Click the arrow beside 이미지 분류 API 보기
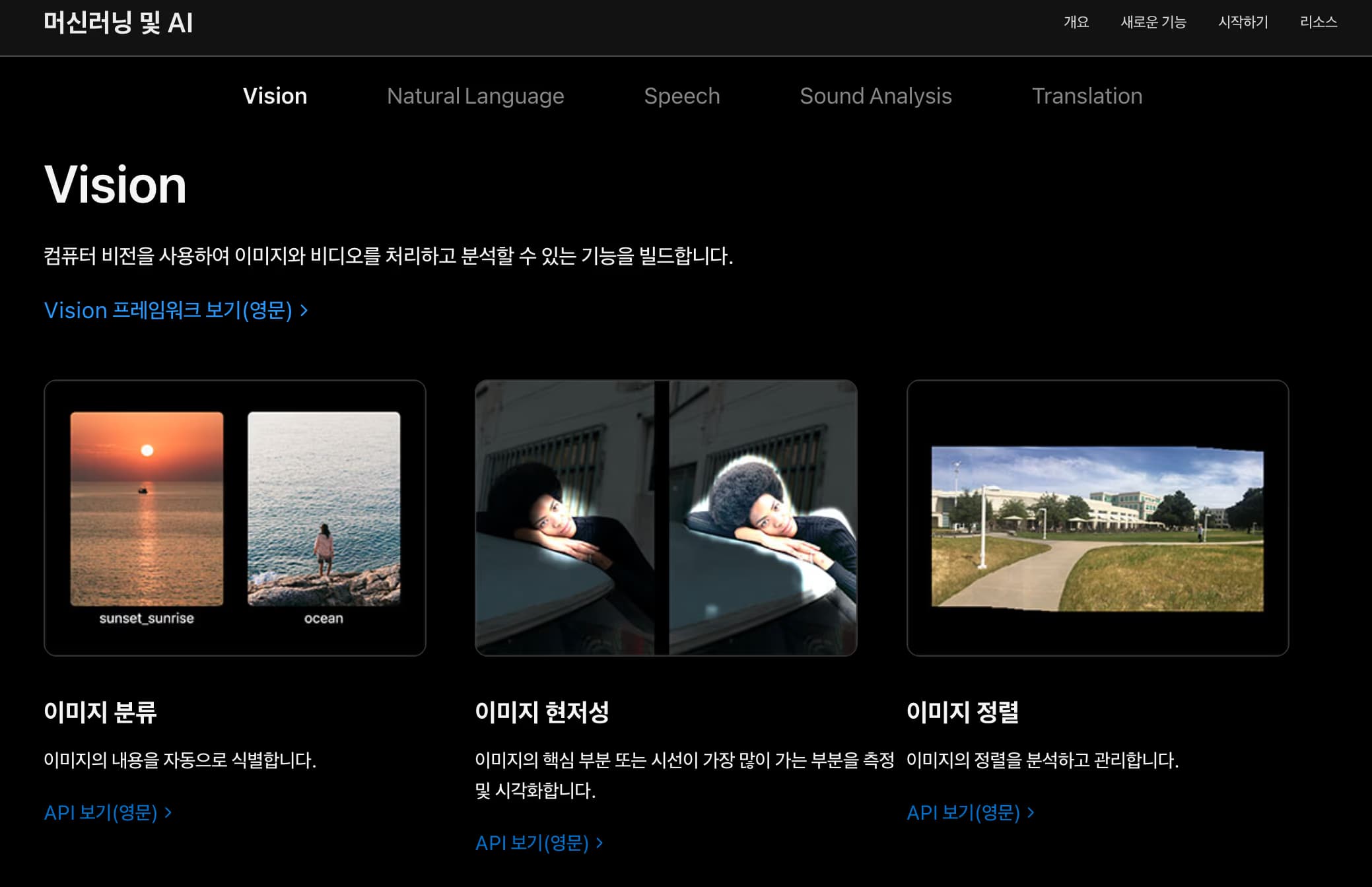This screenshot has width=1372, height=887. pos(167,812)
